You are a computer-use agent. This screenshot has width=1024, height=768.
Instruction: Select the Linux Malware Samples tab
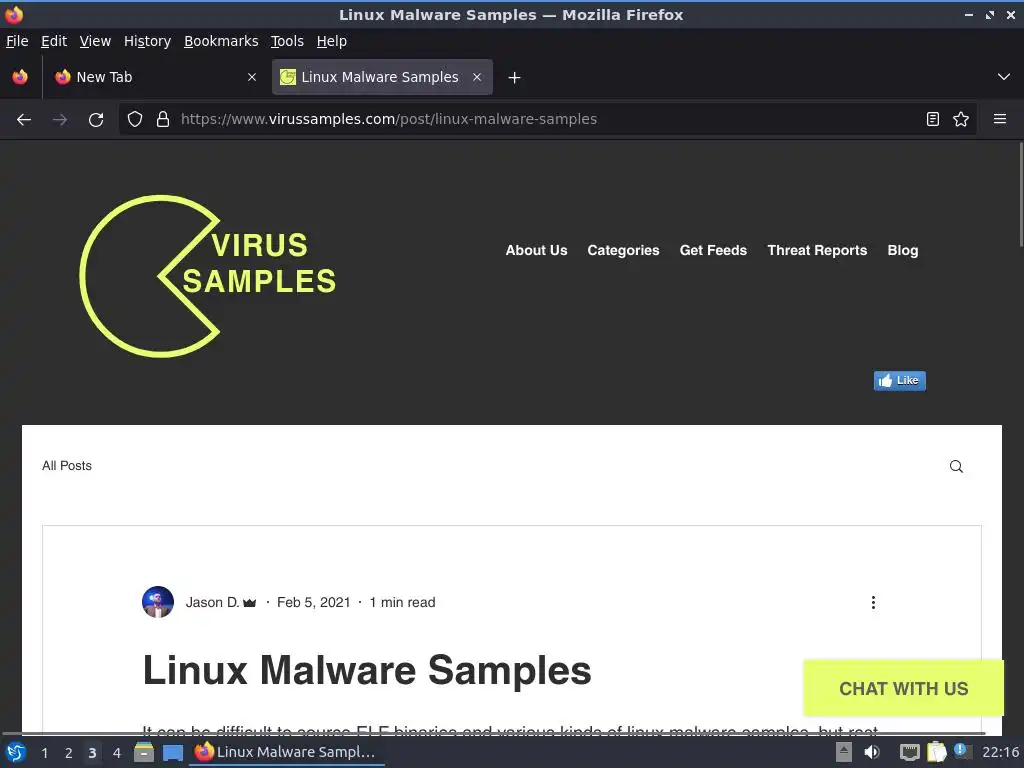(x=382, y=77)
